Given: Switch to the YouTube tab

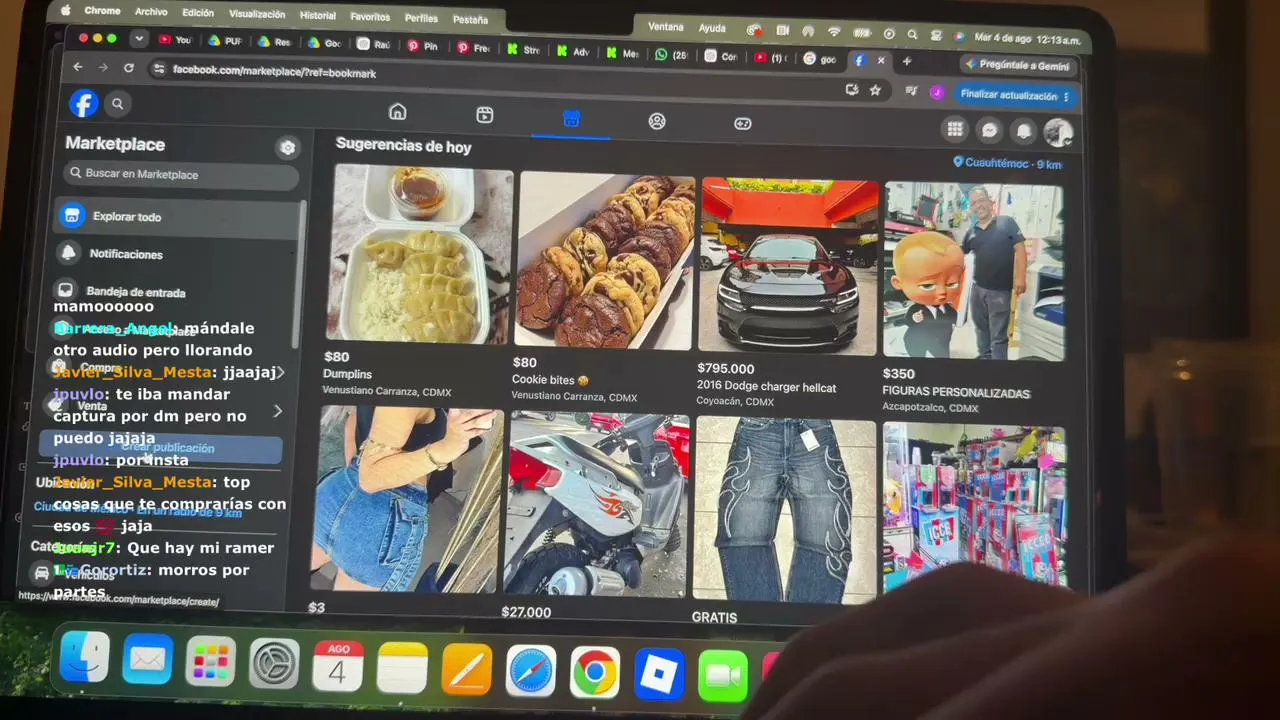Looking at the screenshot, I should tap(175, 40).
